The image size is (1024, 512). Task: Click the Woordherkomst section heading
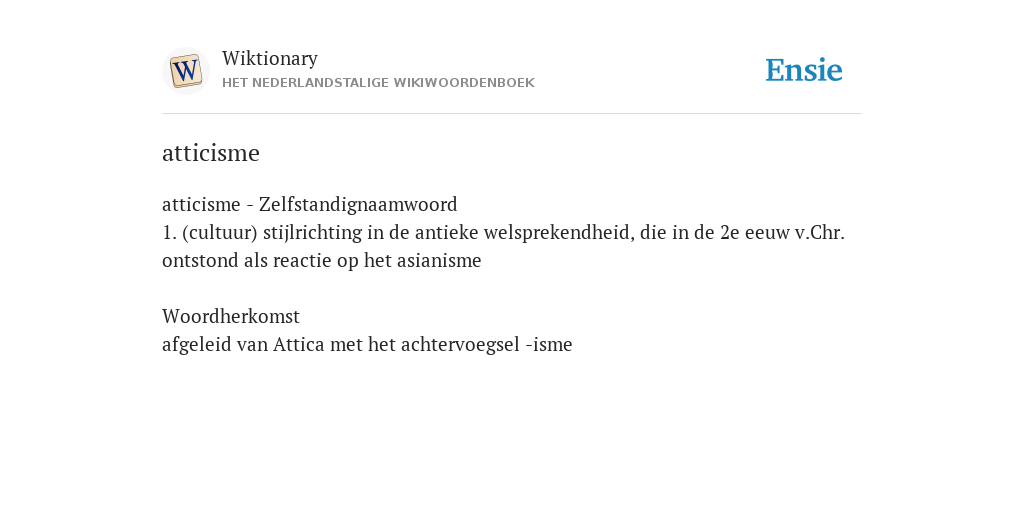pos(231,317)
